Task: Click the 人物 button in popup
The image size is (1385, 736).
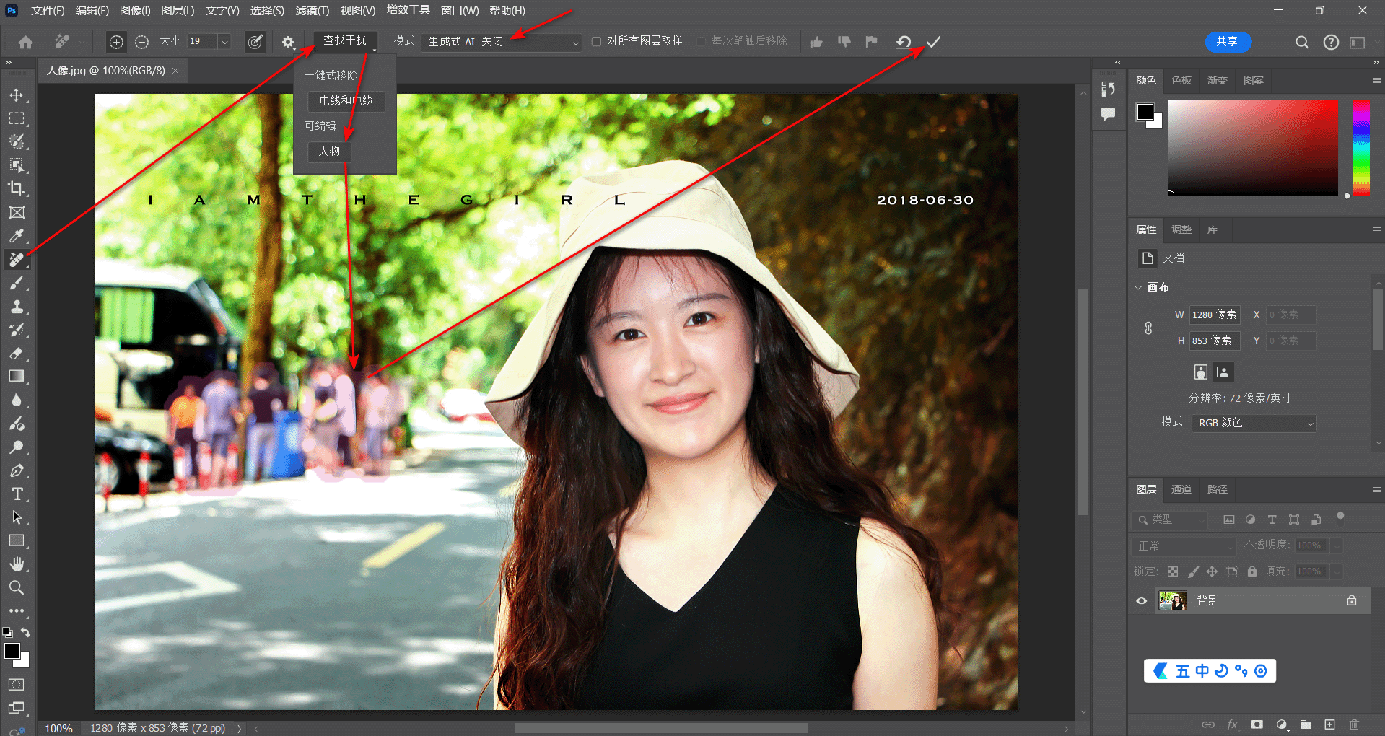Action: coord(329,151)
